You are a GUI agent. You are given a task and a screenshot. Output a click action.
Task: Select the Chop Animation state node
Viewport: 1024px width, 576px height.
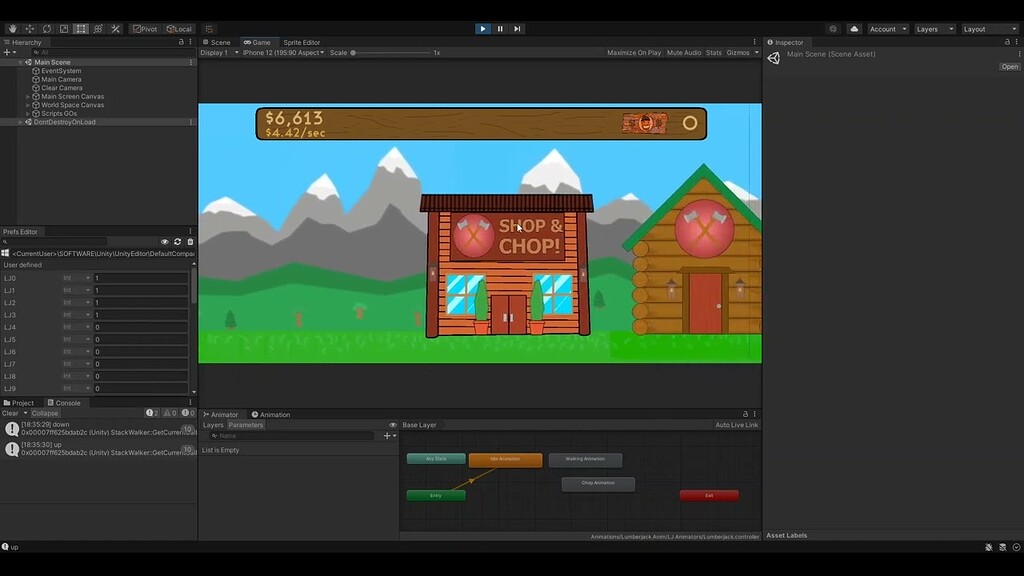coord(598,483)
